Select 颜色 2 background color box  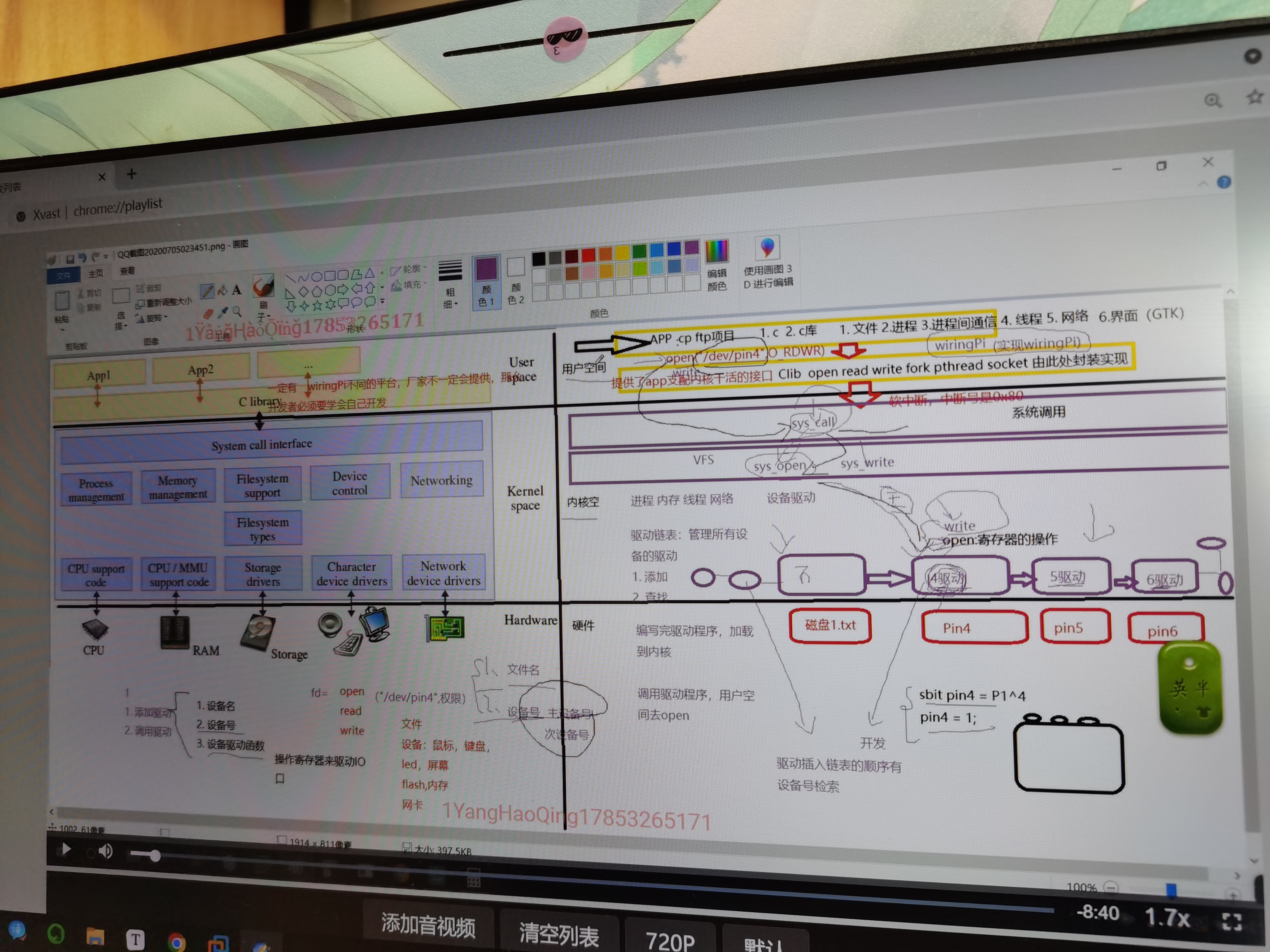pyautogui.click(x=516, y=280)
